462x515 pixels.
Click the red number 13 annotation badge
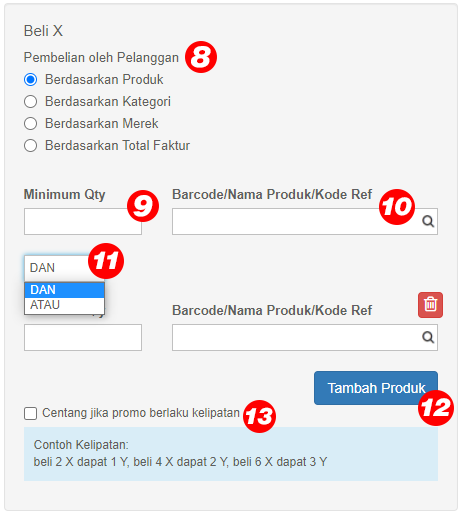click(x=259, y=416)
